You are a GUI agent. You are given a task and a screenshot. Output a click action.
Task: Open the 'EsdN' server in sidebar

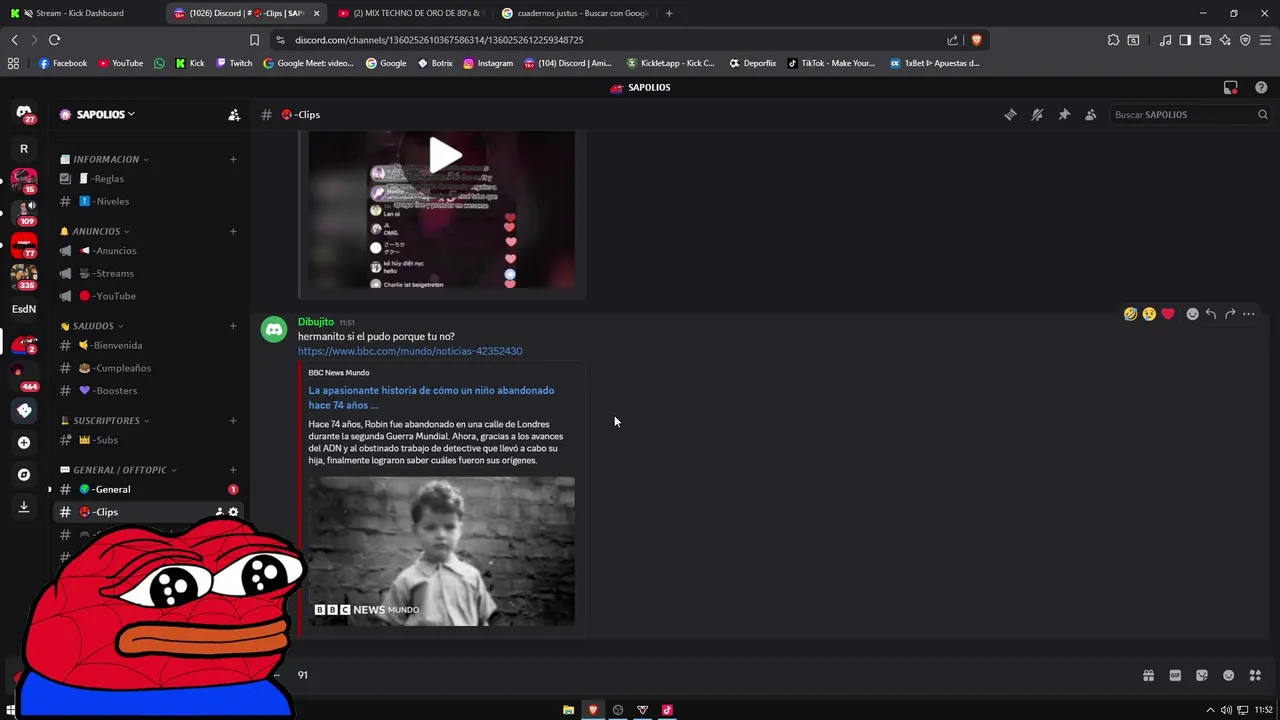pos(24,309)
